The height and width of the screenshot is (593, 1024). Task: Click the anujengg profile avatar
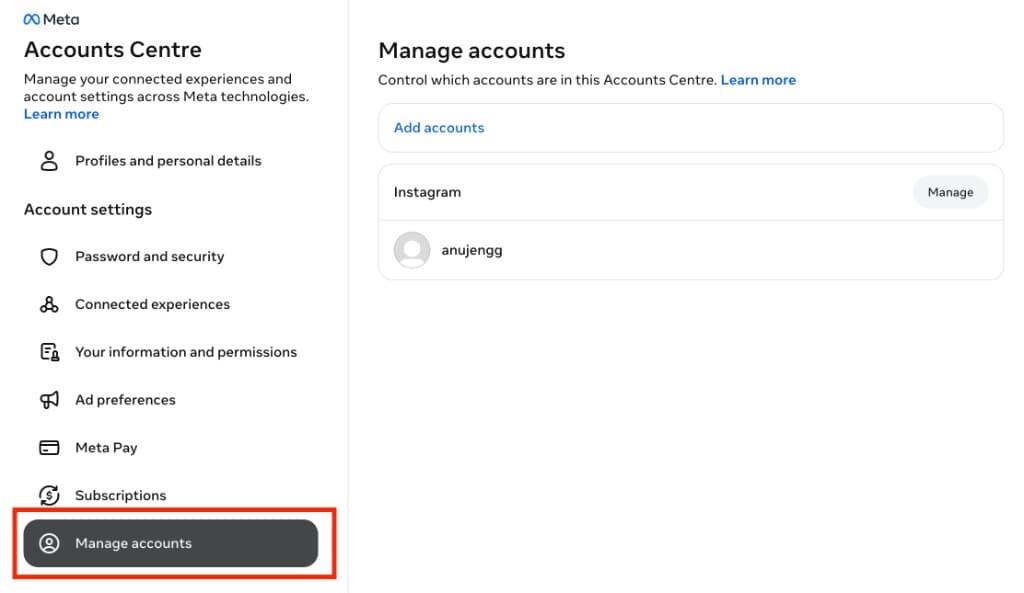[x=412, y=250]
